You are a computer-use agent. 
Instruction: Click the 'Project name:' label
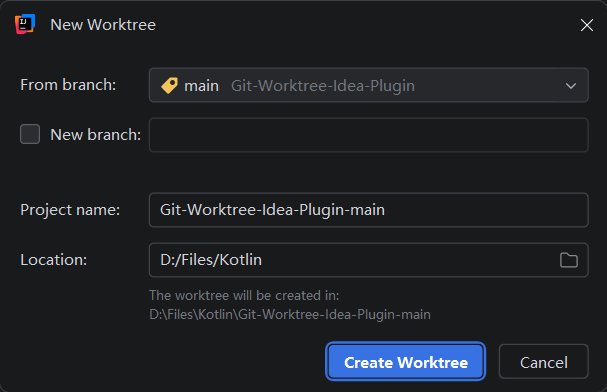click(x=70, y=210)
